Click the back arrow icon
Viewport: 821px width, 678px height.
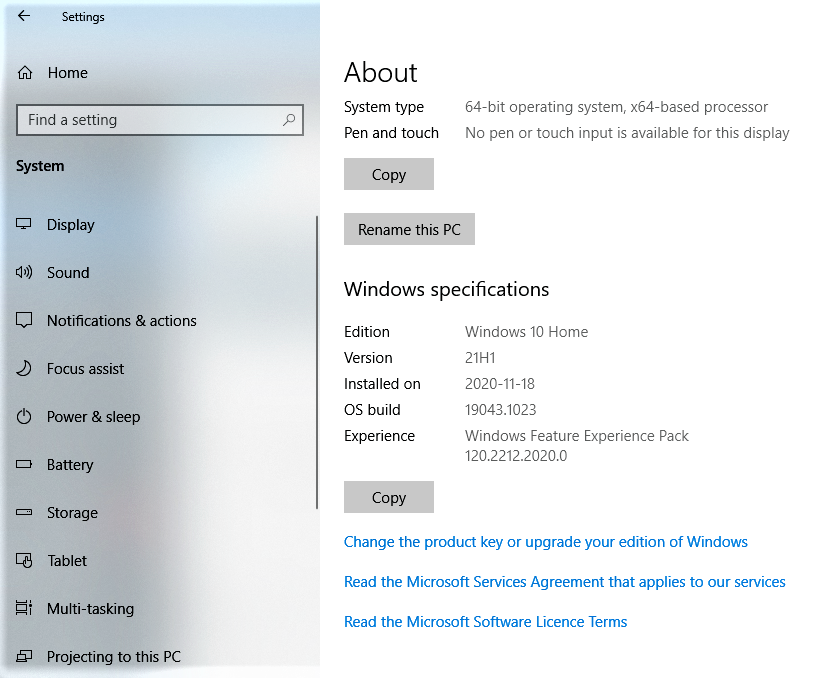tap(24, 16)
